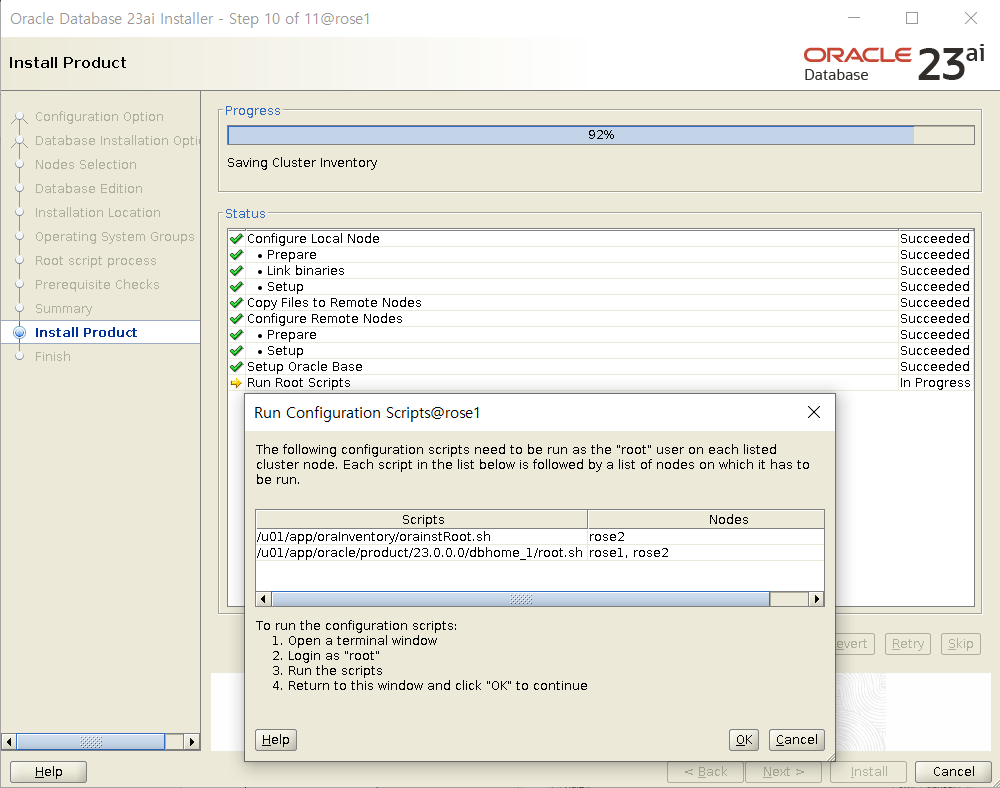
Task: Click the installer's bottom-left Help button
Action: point(48,771)
